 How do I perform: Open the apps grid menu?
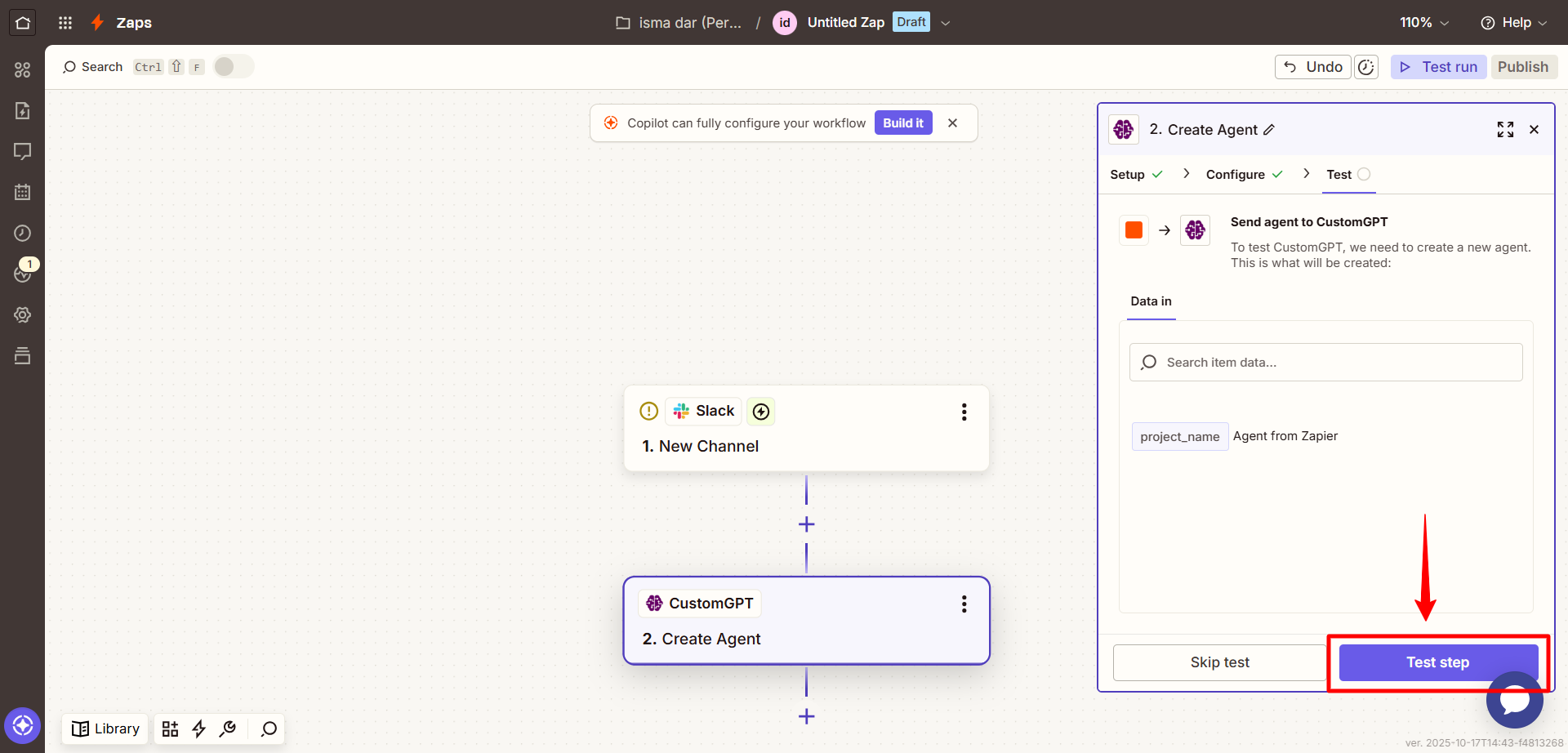pyautogui.click(x=65, y=23)
